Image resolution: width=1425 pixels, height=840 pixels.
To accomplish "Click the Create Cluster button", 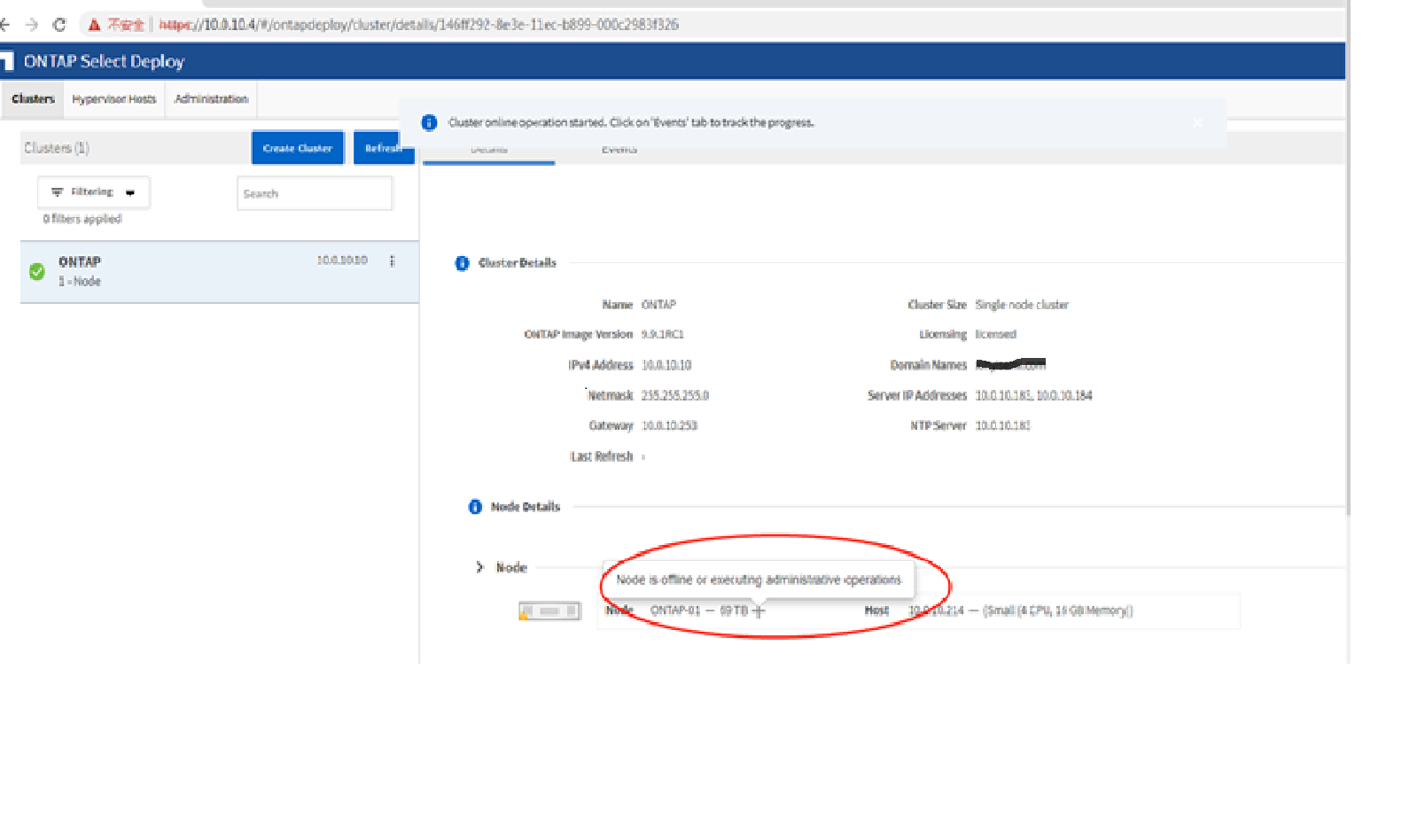I will click(x=297, y=148).
